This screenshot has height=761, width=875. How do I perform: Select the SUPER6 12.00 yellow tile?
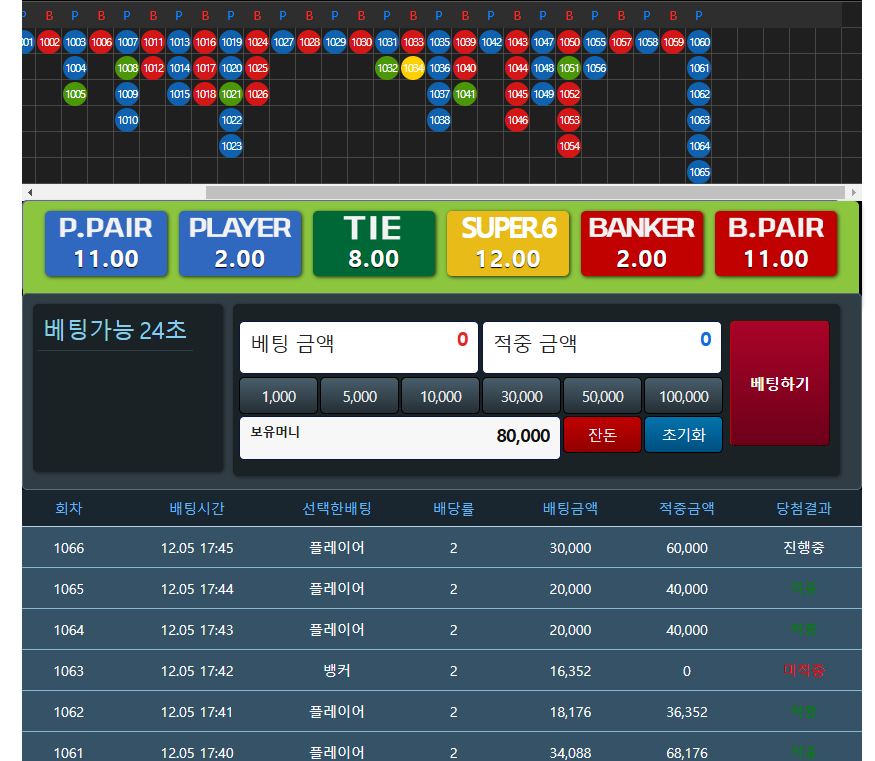coord(508,243)
